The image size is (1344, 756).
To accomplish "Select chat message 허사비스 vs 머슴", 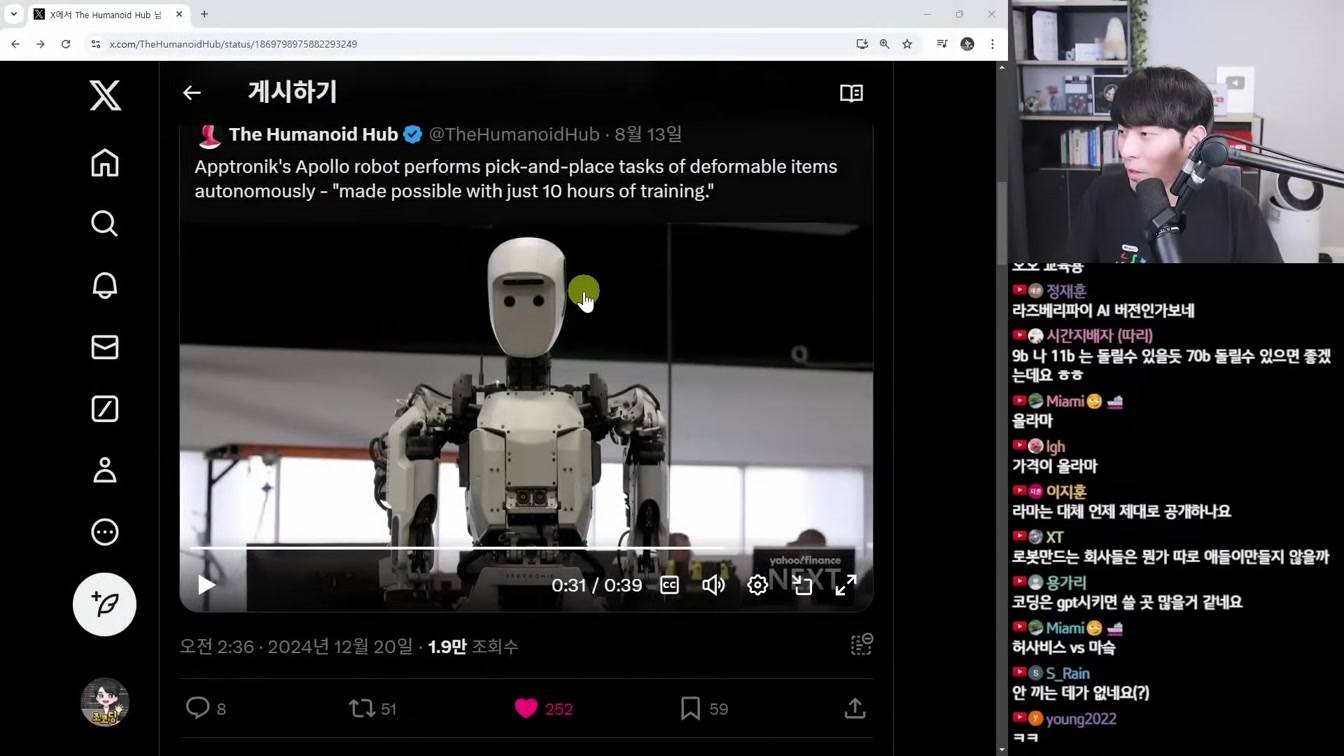I will click(x=1063, y=647).
